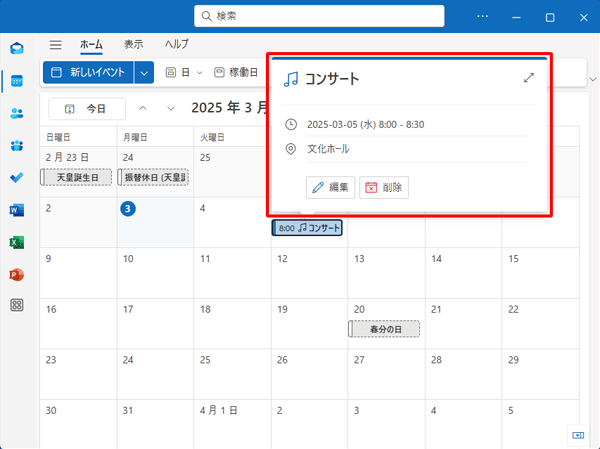Open the 新しいイベント dropdown arrow
Screen dimensions: 600x449
tap(144, 72)
